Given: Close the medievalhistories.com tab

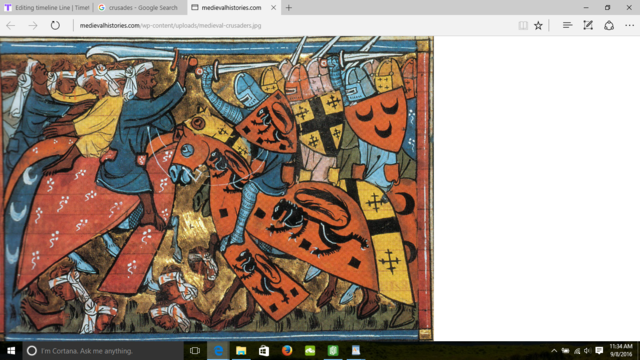Looking at the screenshot, I should (x=273, y=7).
